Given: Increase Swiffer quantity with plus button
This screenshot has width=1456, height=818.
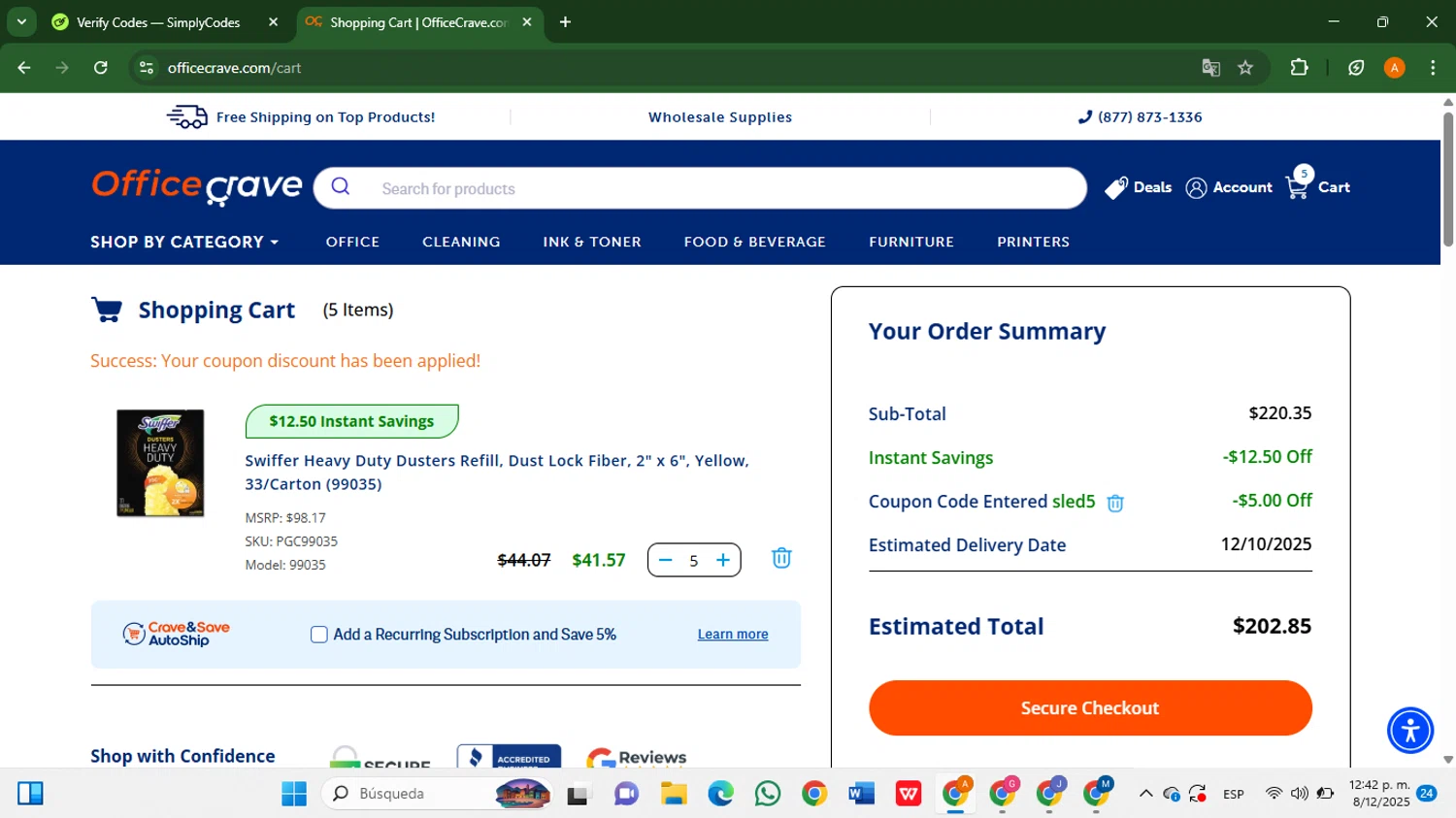Looking at the screenshot, I should [723, 560].
